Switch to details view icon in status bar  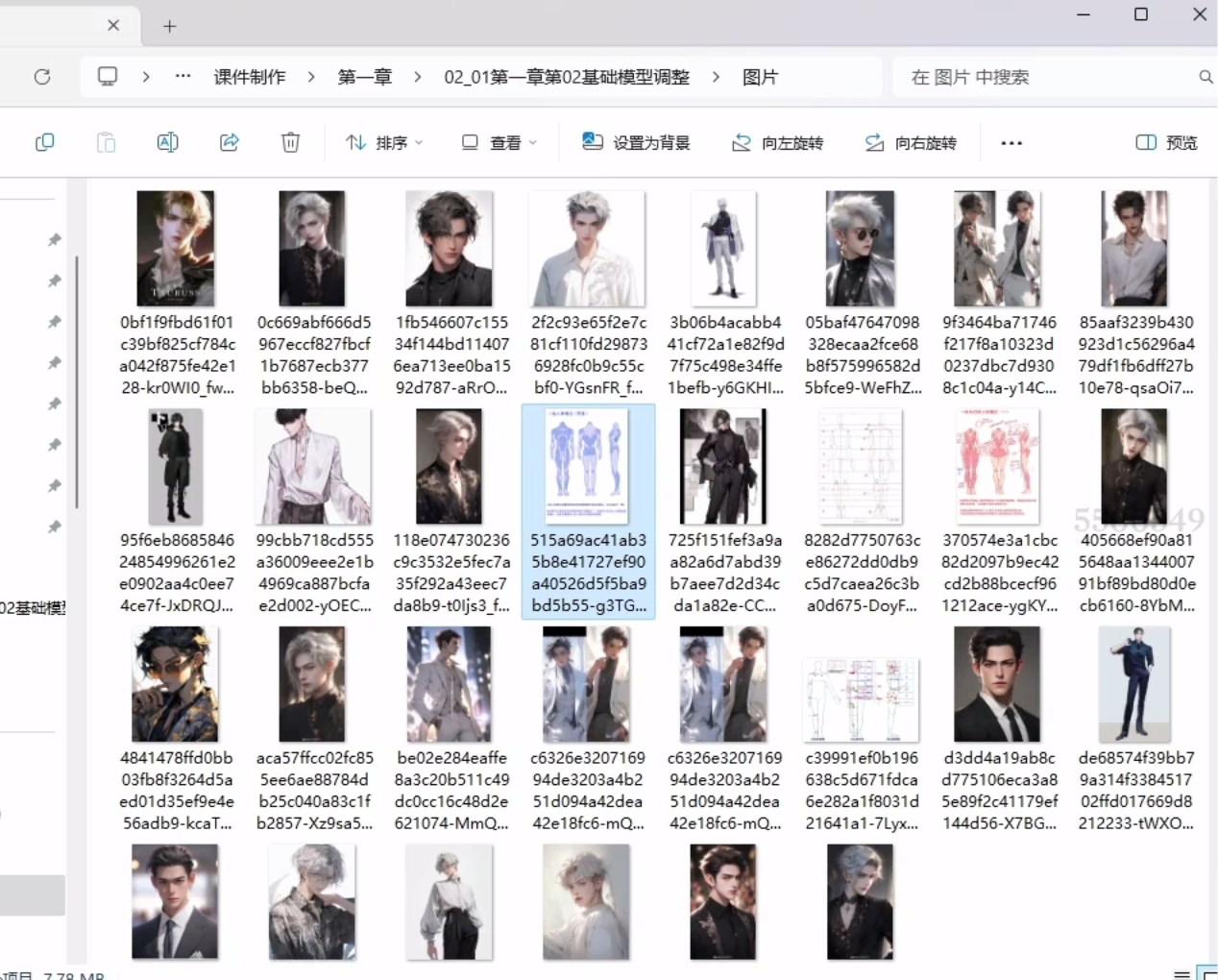(1181, 974)
